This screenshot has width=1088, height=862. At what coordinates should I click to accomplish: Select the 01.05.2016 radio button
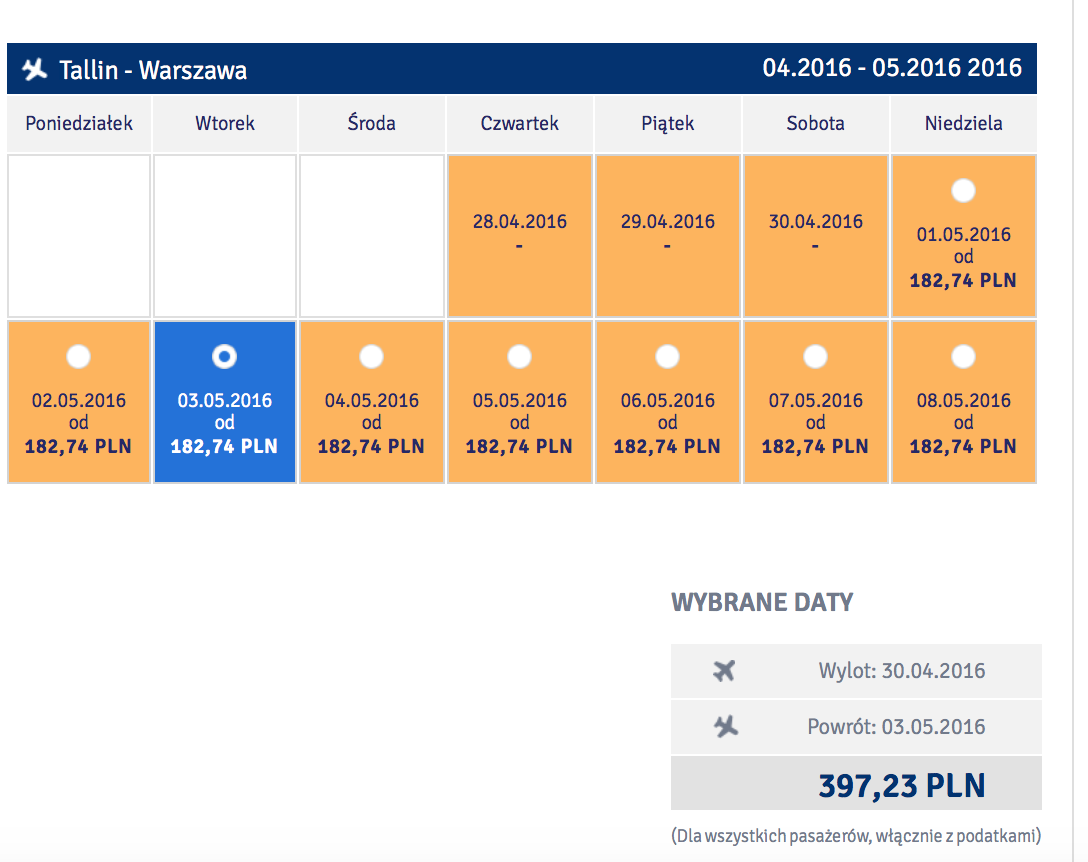pos(963,191)
